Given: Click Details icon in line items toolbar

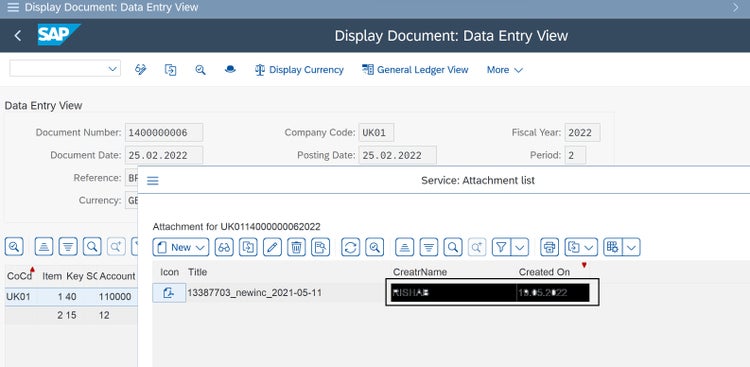Looking at the screenshot, I should coord(14,246).
